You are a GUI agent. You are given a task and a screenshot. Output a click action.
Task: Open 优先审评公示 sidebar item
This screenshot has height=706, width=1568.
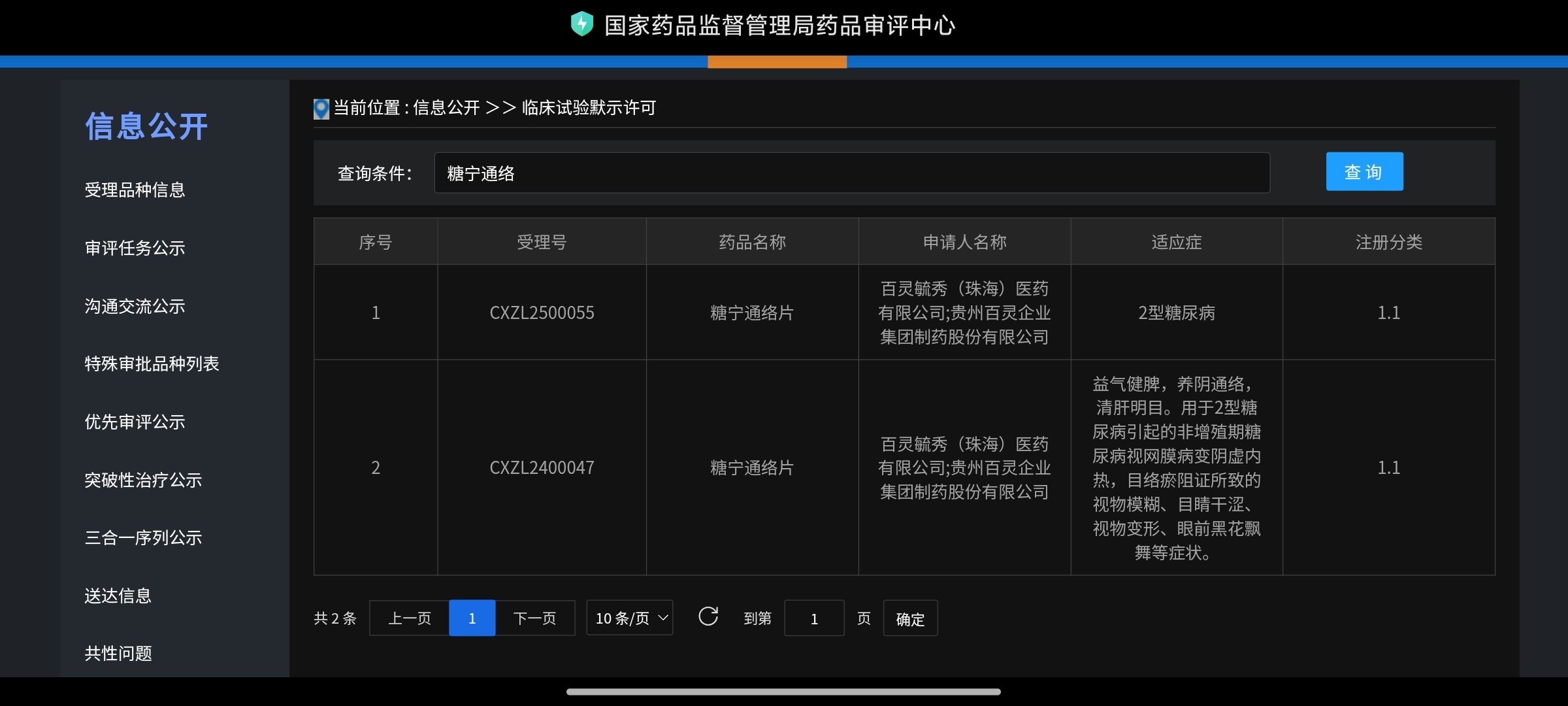pyautogui.click(x=135, y=422)
